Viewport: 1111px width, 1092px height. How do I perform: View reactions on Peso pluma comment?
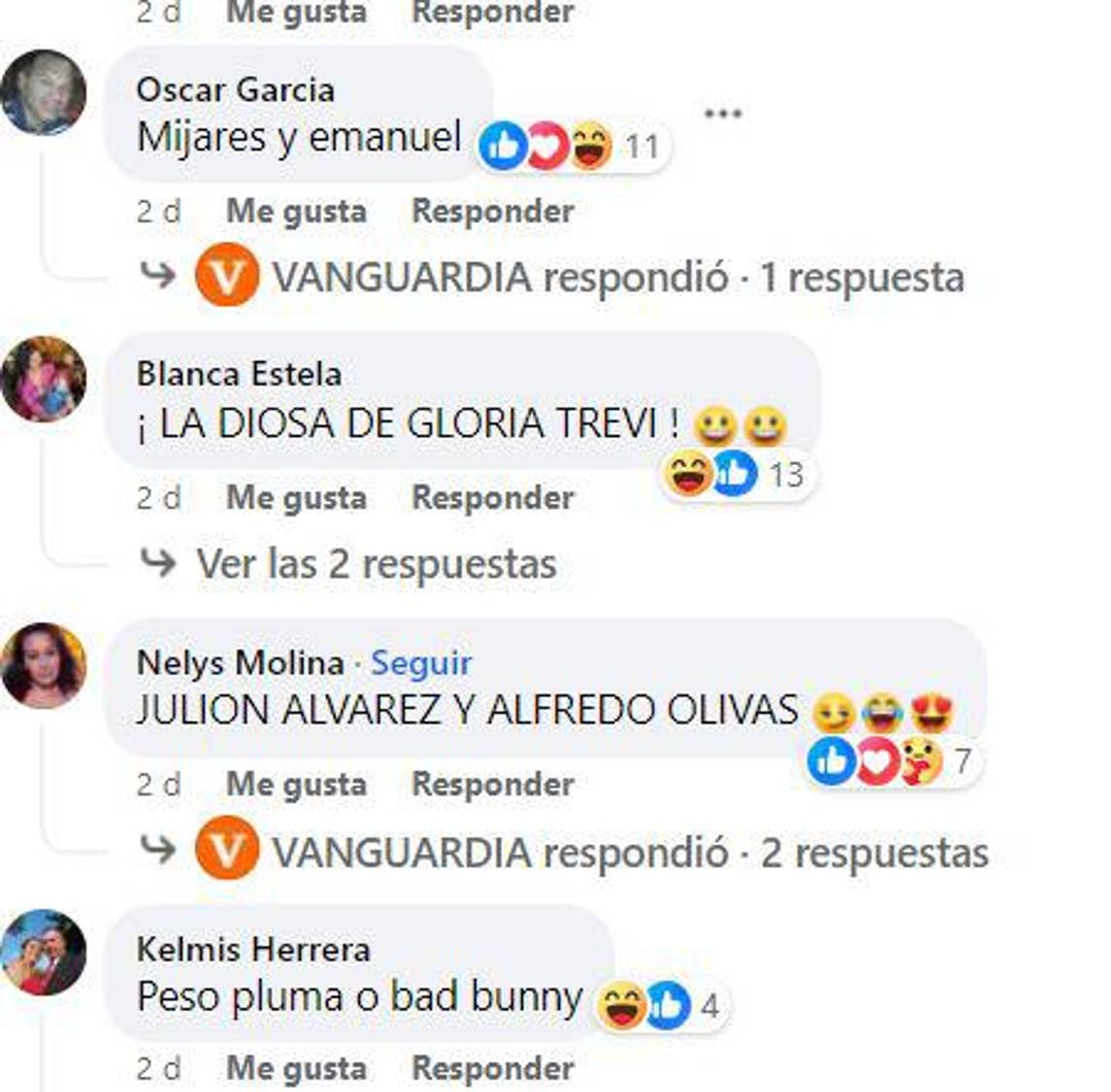(661, 1006)
